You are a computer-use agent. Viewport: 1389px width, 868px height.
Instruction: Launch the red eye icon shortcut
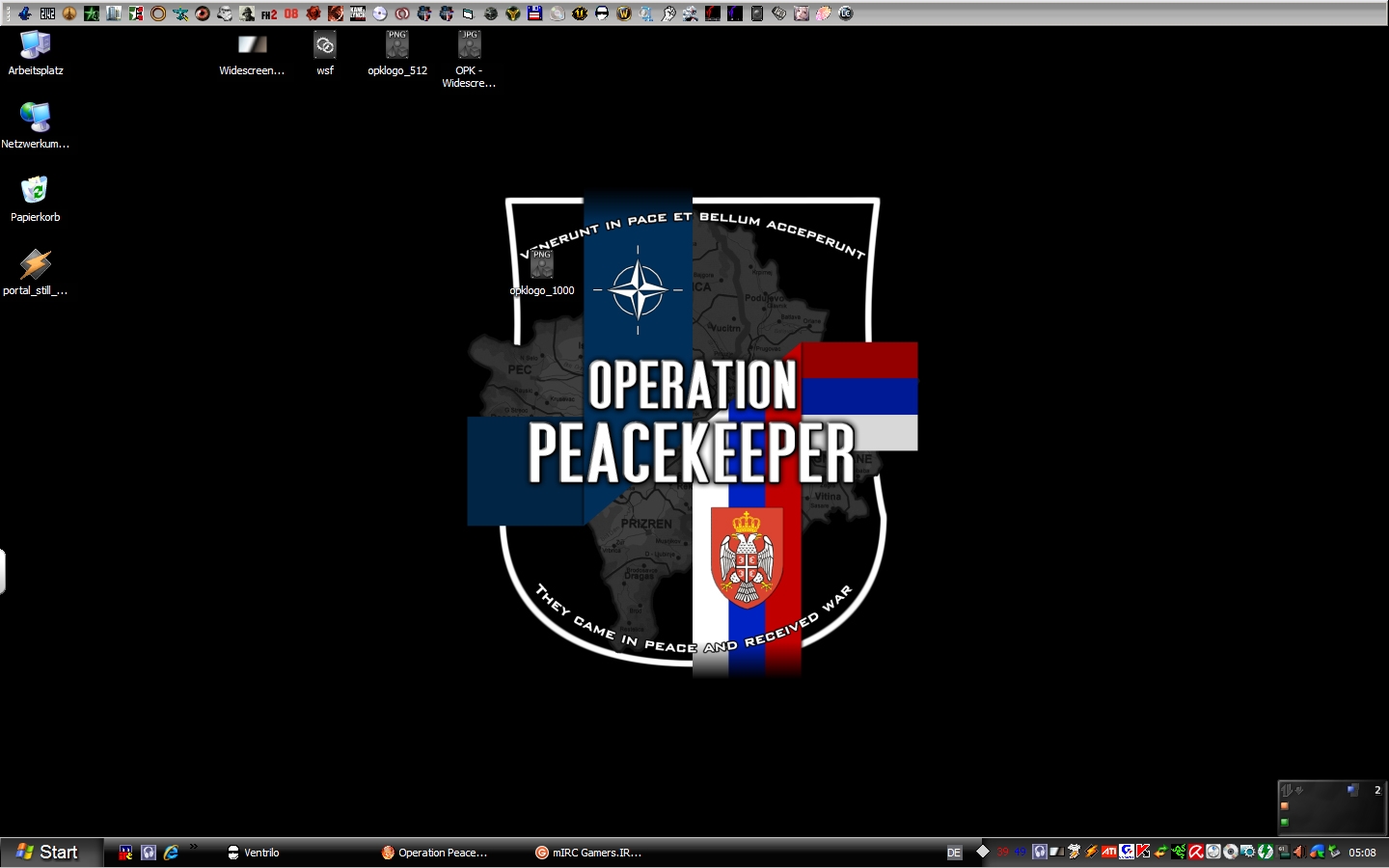click(x=202, y=14)
